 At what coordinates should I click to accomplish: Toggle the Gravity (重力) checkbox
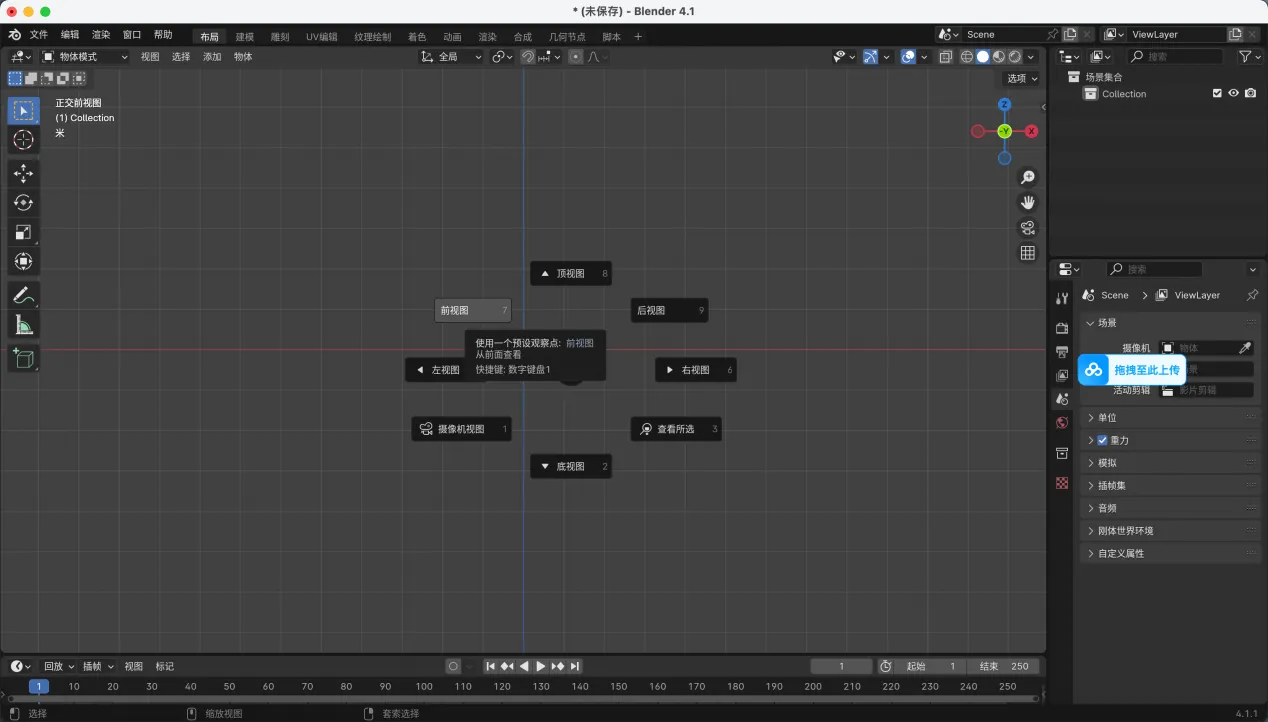[1102, 440]
